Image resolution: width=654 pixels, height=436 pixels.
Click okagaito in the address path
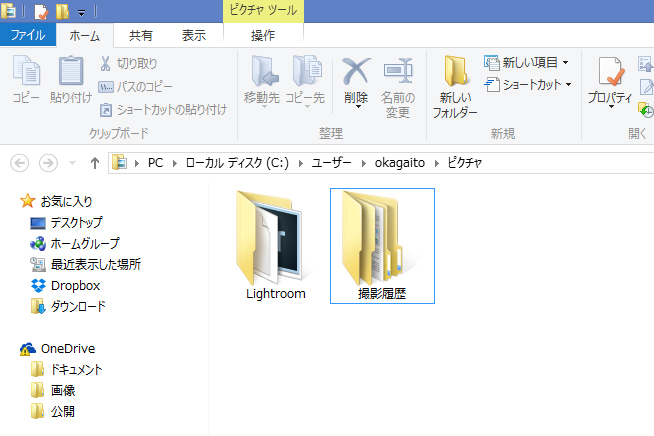click(400, 163)
